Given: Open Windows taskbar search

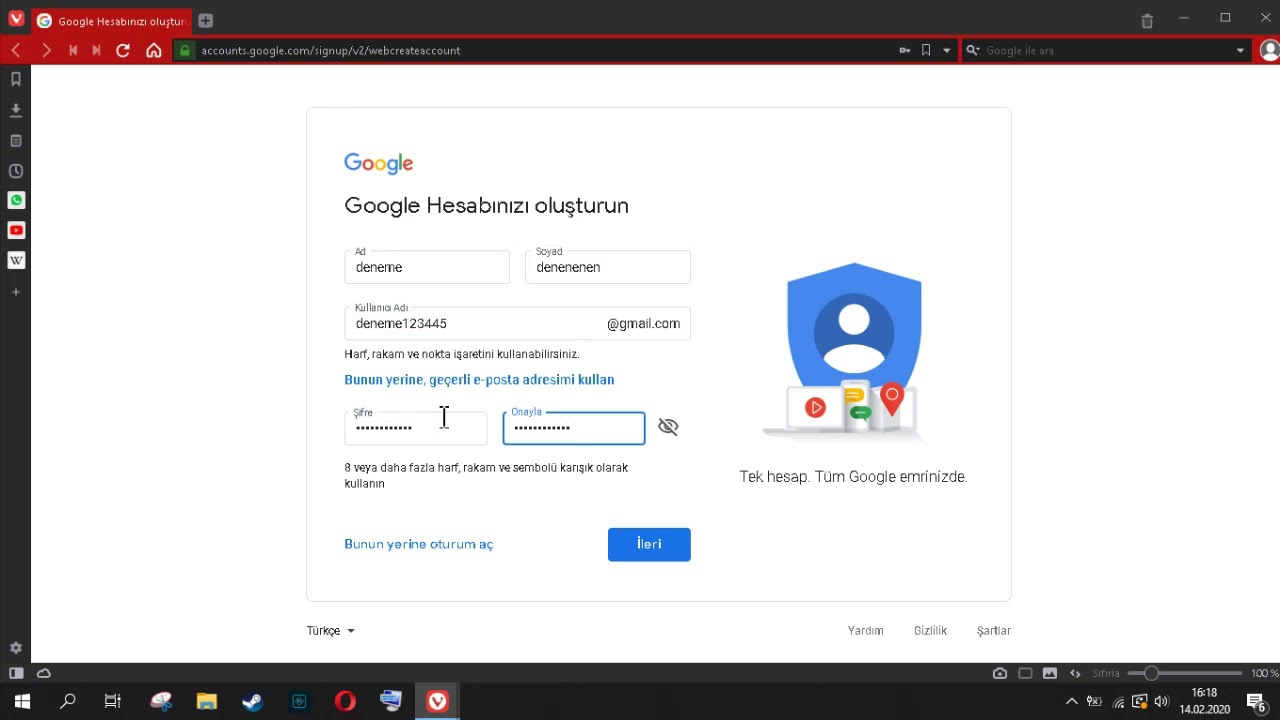Looking at the screenshot, I should [68, 701].
